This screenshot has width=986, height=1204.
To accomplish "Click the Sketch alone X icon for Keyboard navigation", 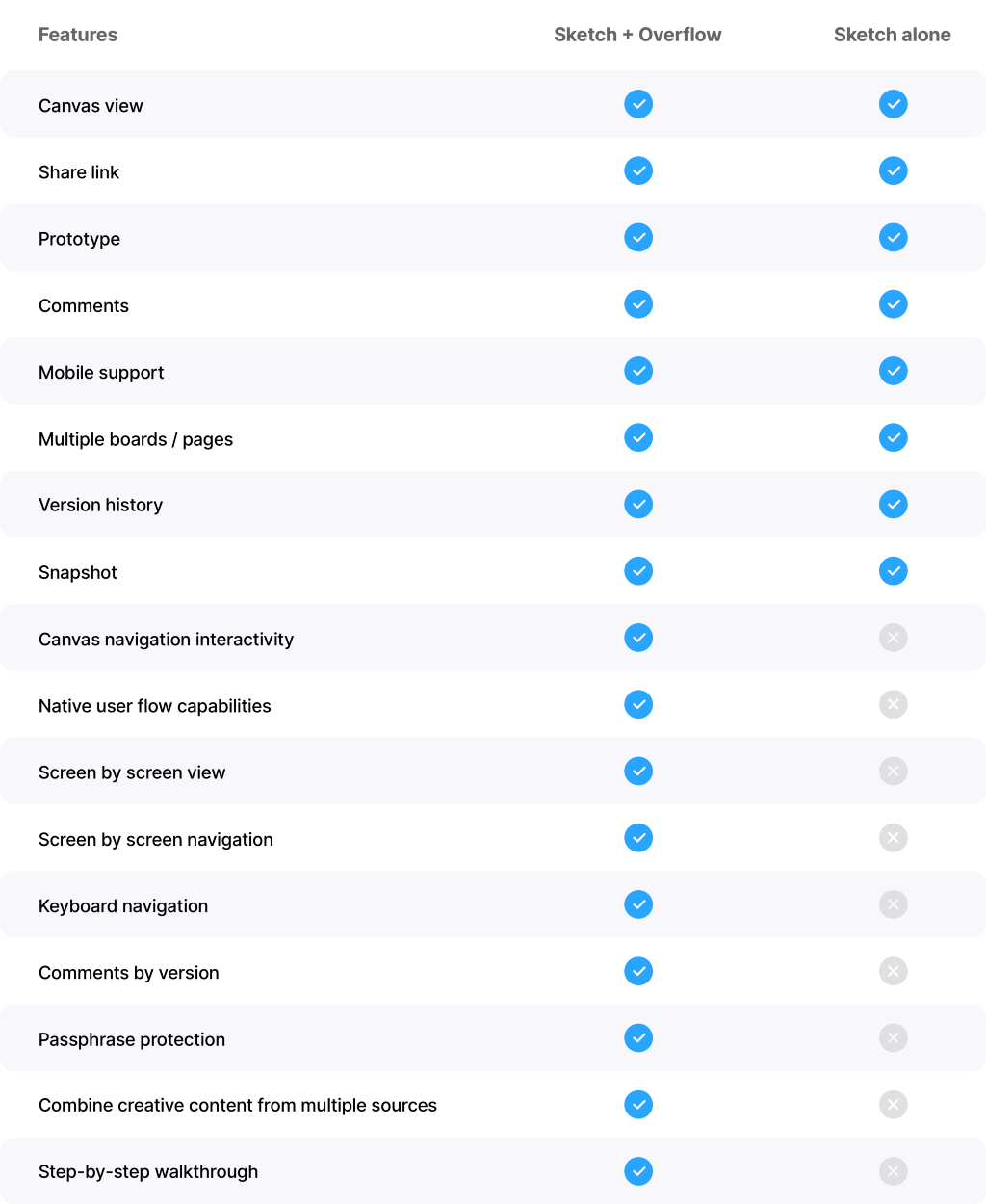I will pos(894,904).
